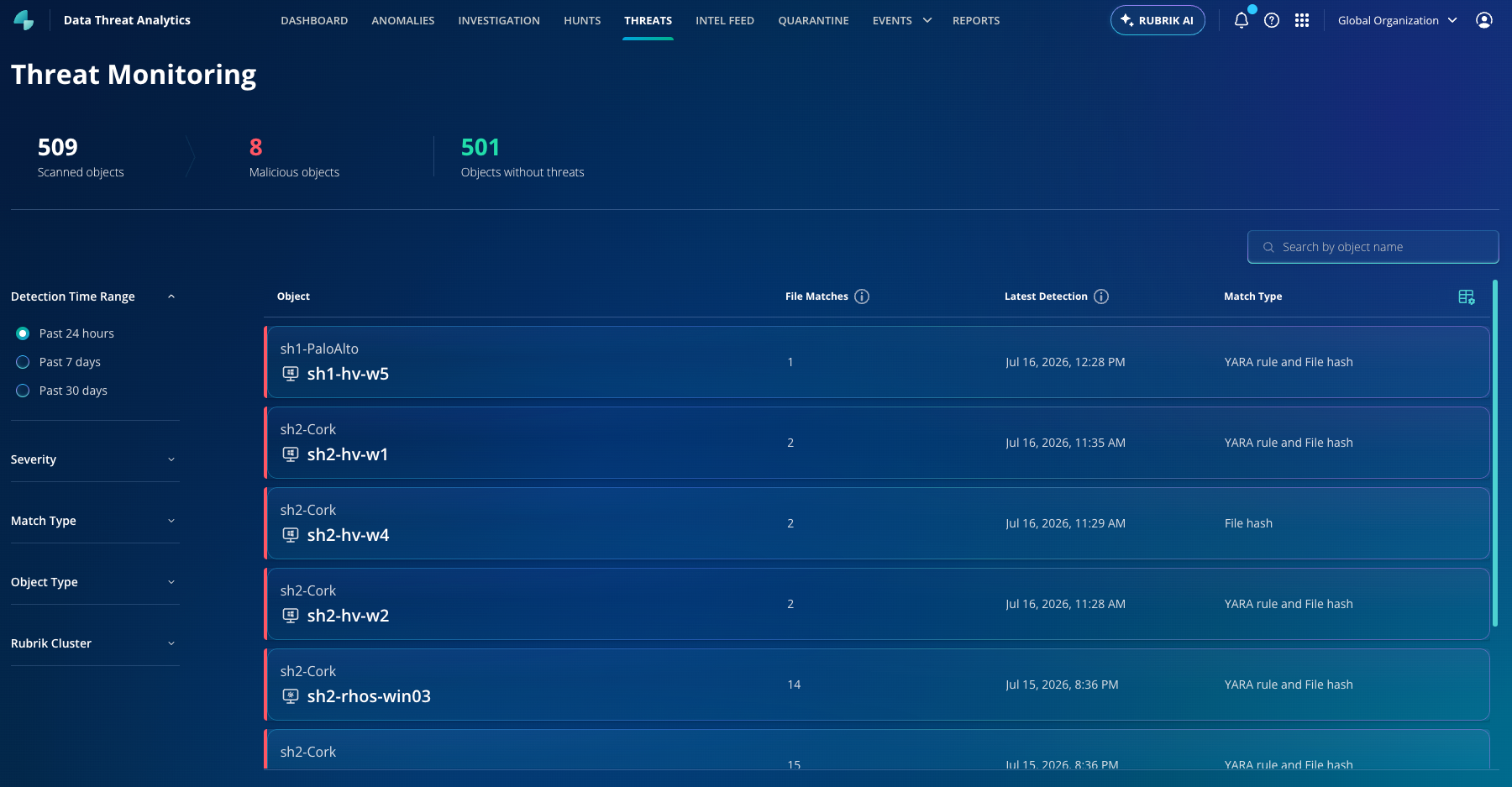Open the apps grid launcher

[x=1302, y=20]
